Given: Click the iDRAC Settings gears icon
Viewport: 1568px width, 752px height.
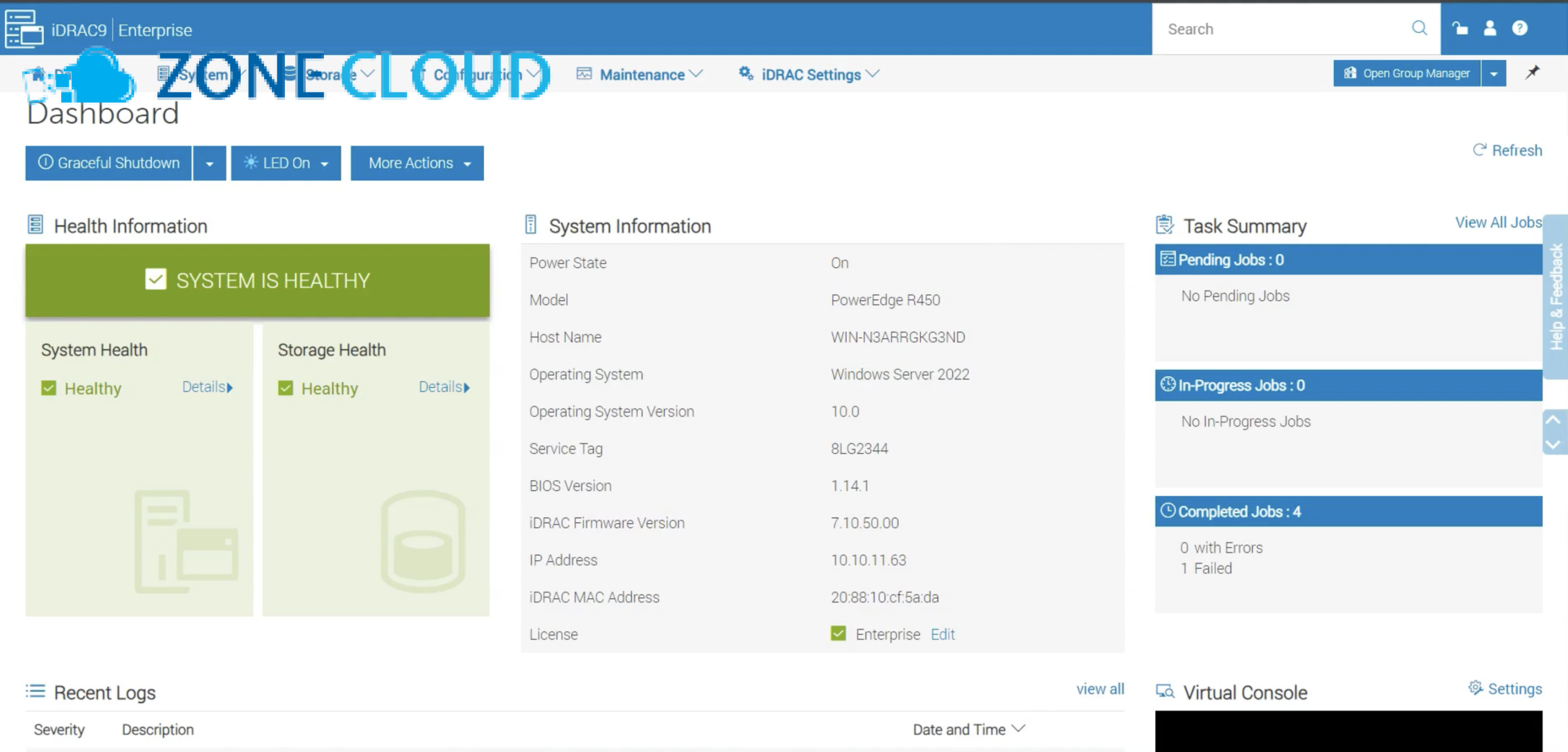Looking at the screenshot, I should tap(745, 73).
